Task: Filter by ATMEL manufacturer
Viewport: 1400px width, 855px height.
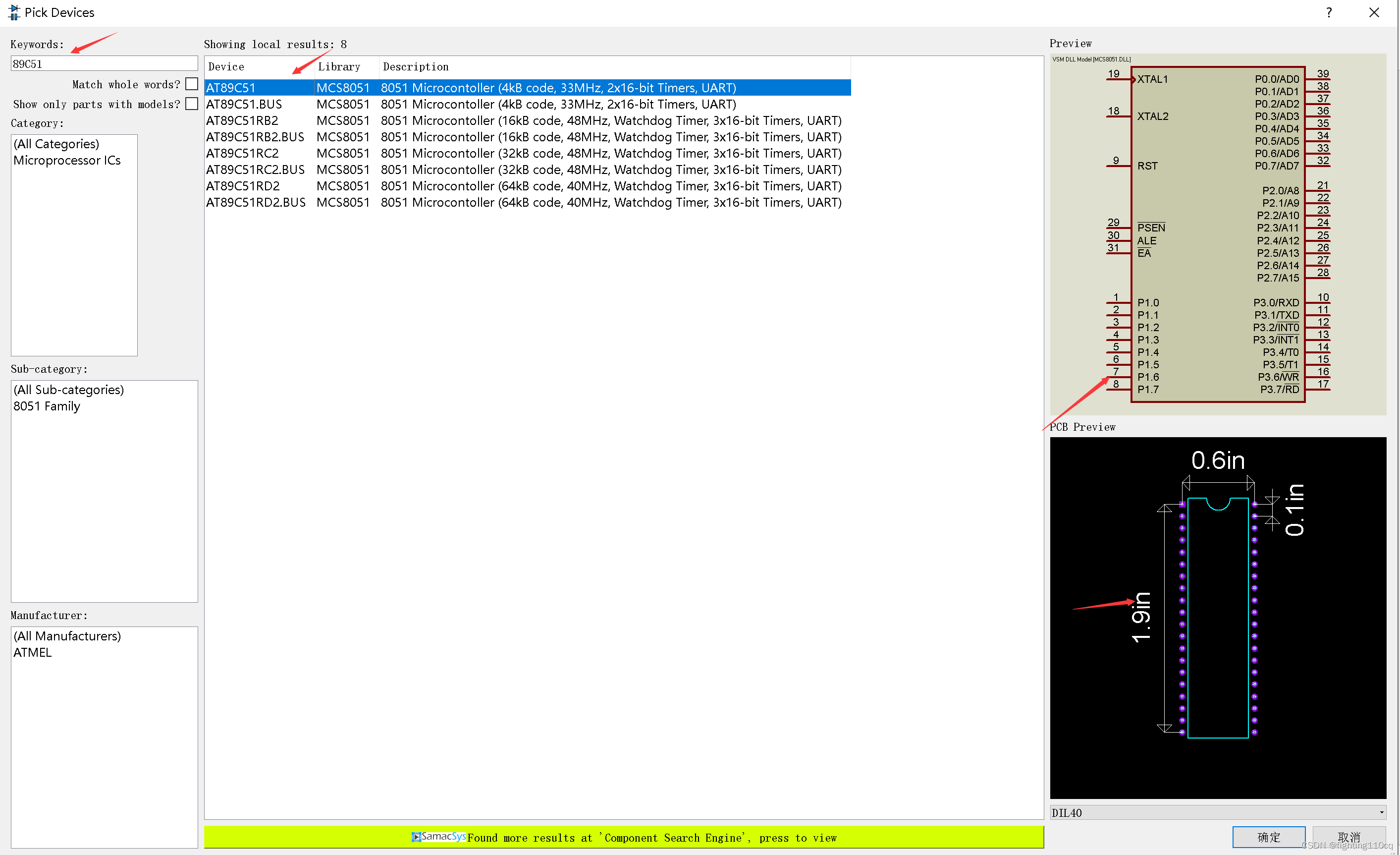Action: (32, 652)
